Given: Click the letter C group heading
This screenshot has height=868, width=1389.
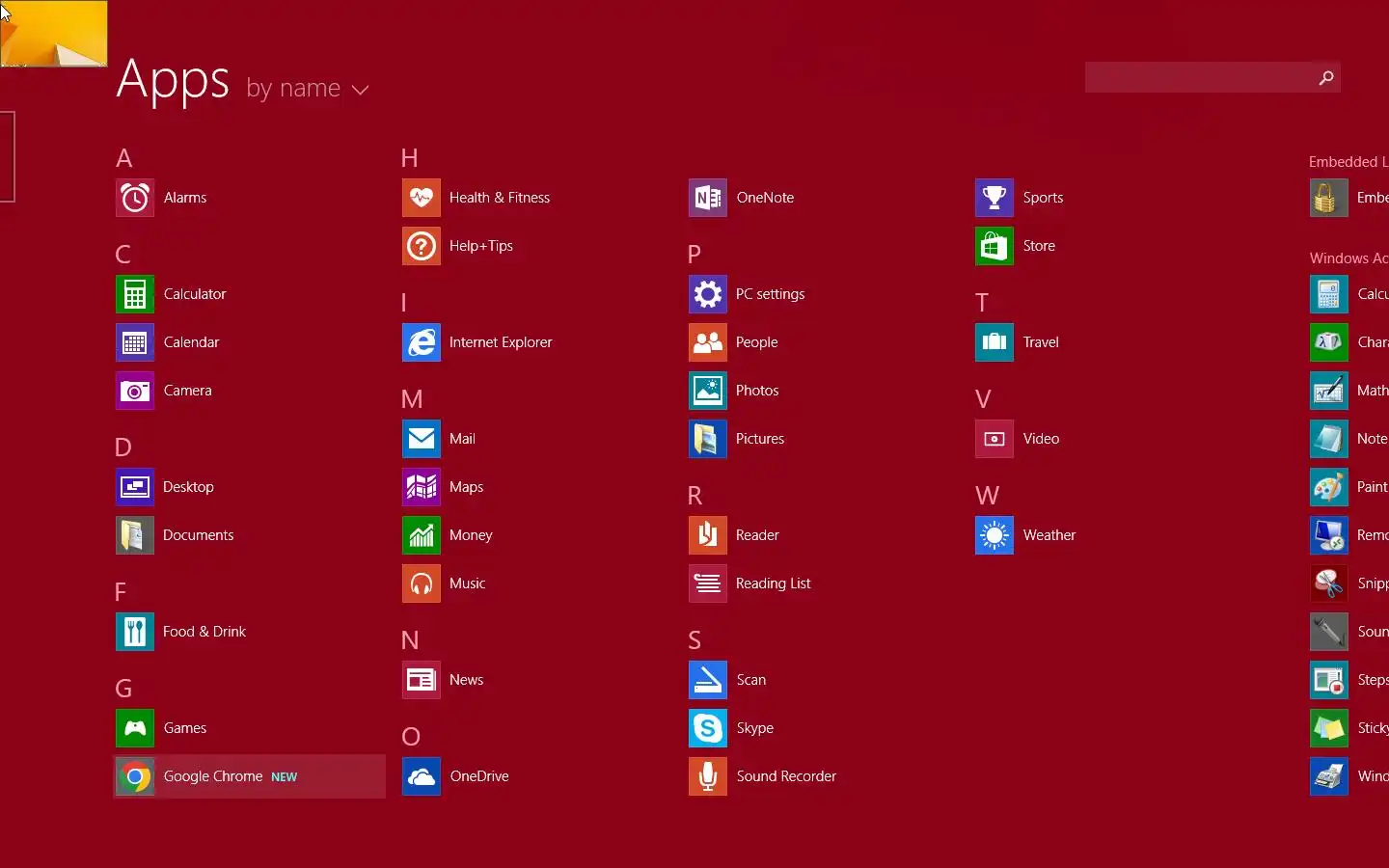Looking at the screenshot, I should tap(123, 254).
